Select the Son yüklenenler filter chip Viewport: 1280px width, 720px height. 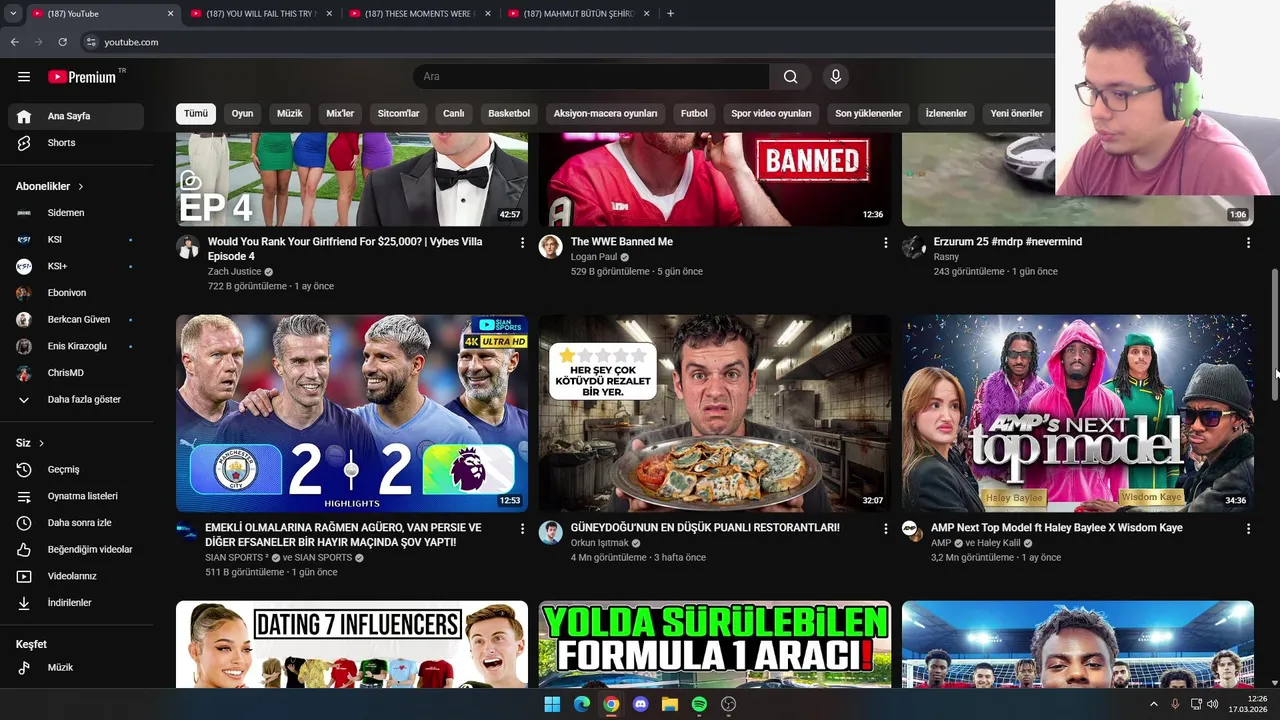(x=869, y=114)
